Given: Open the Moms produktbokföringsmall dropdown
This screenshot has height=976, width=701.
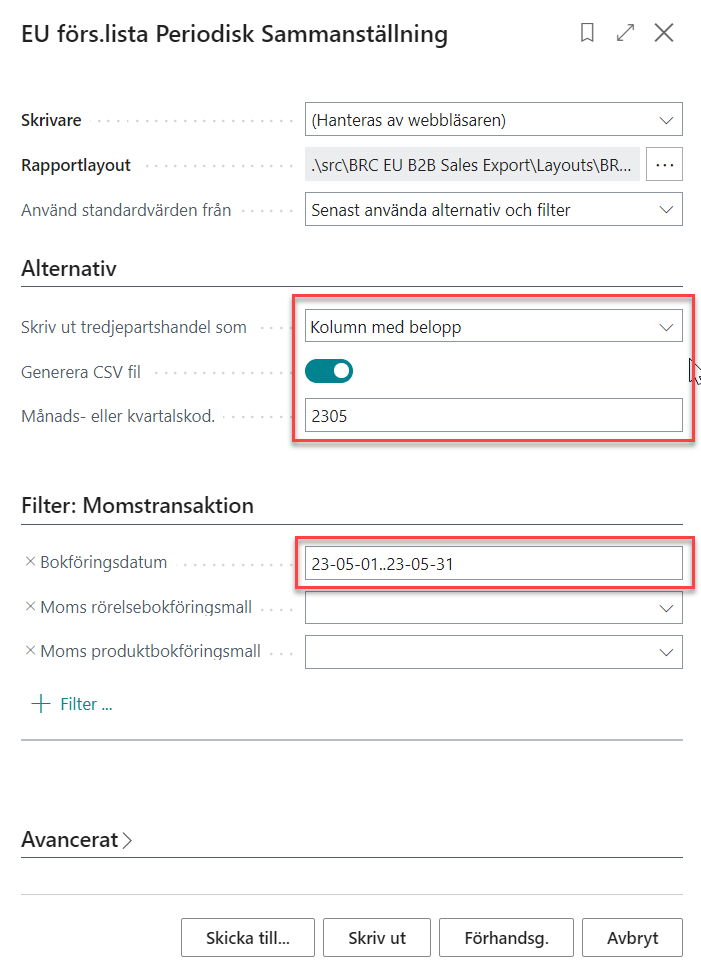Looking at the screenshot, I should point(666,651).
